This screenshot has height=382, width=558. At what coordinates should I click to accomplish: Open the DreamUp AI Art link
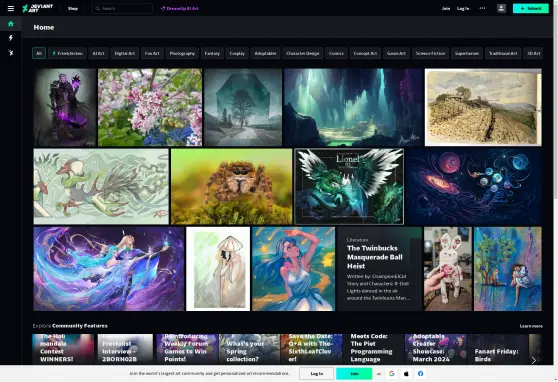pyautogui.click(x=179, y=8)
